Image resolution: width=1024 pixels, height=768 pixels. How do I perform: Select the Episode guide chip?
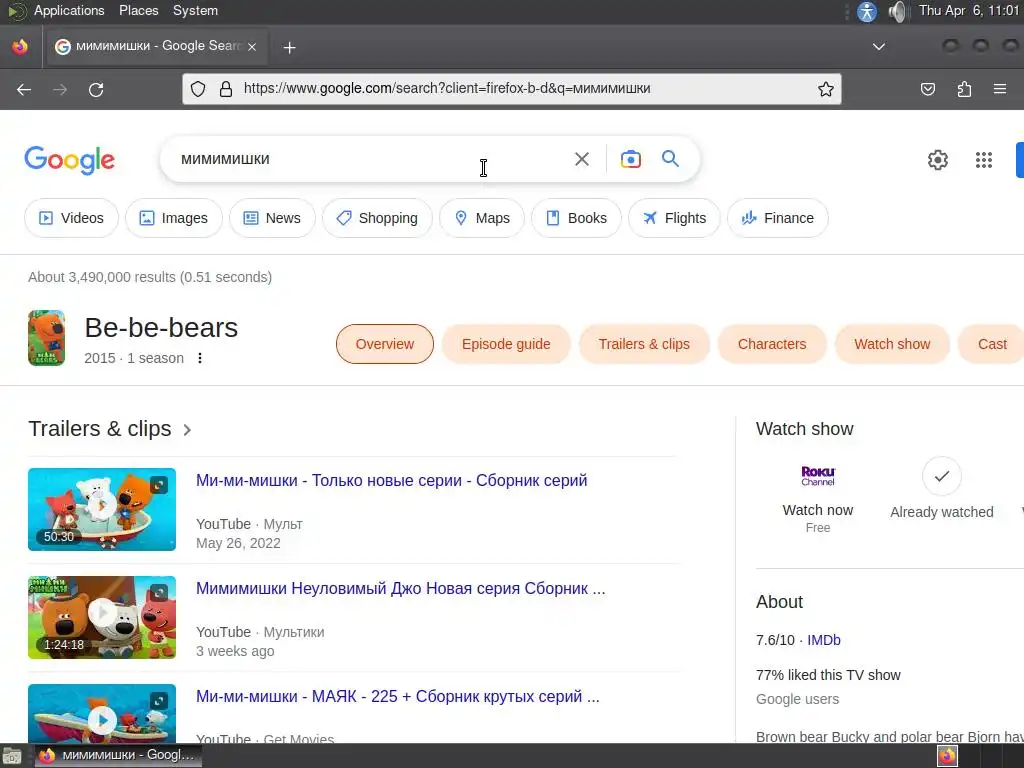[506, 344]
